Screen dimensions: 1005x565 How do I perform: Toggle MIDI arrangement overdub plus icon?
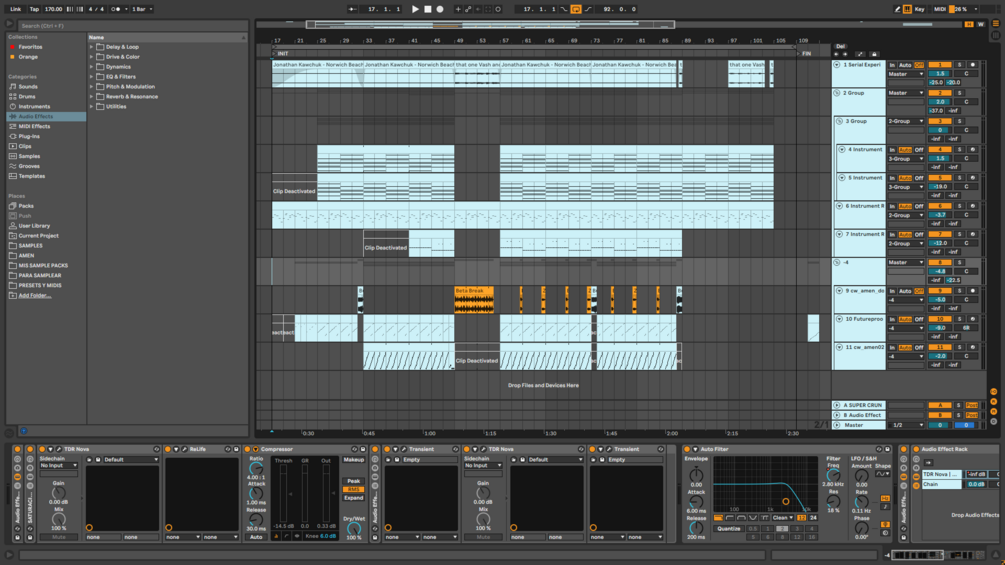[x=458, y=9]
